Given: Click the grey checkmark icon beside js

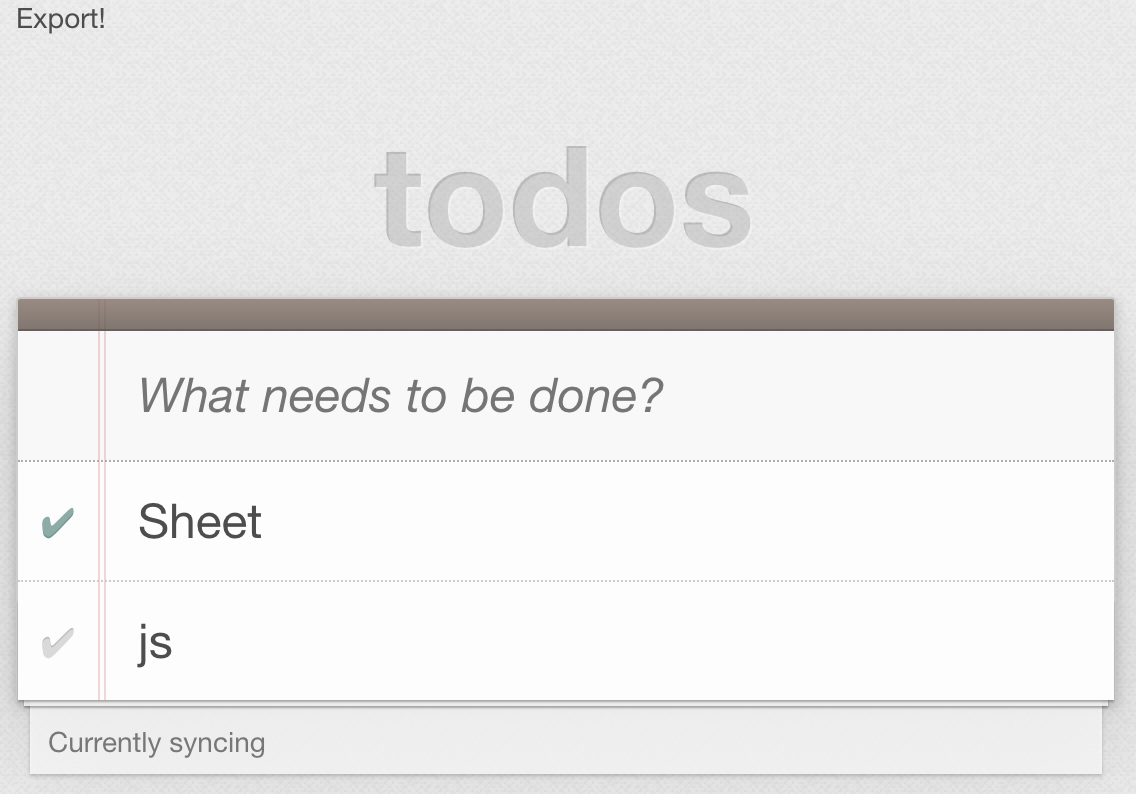Looking at the screenshot, I should click(x=57, y=642).
